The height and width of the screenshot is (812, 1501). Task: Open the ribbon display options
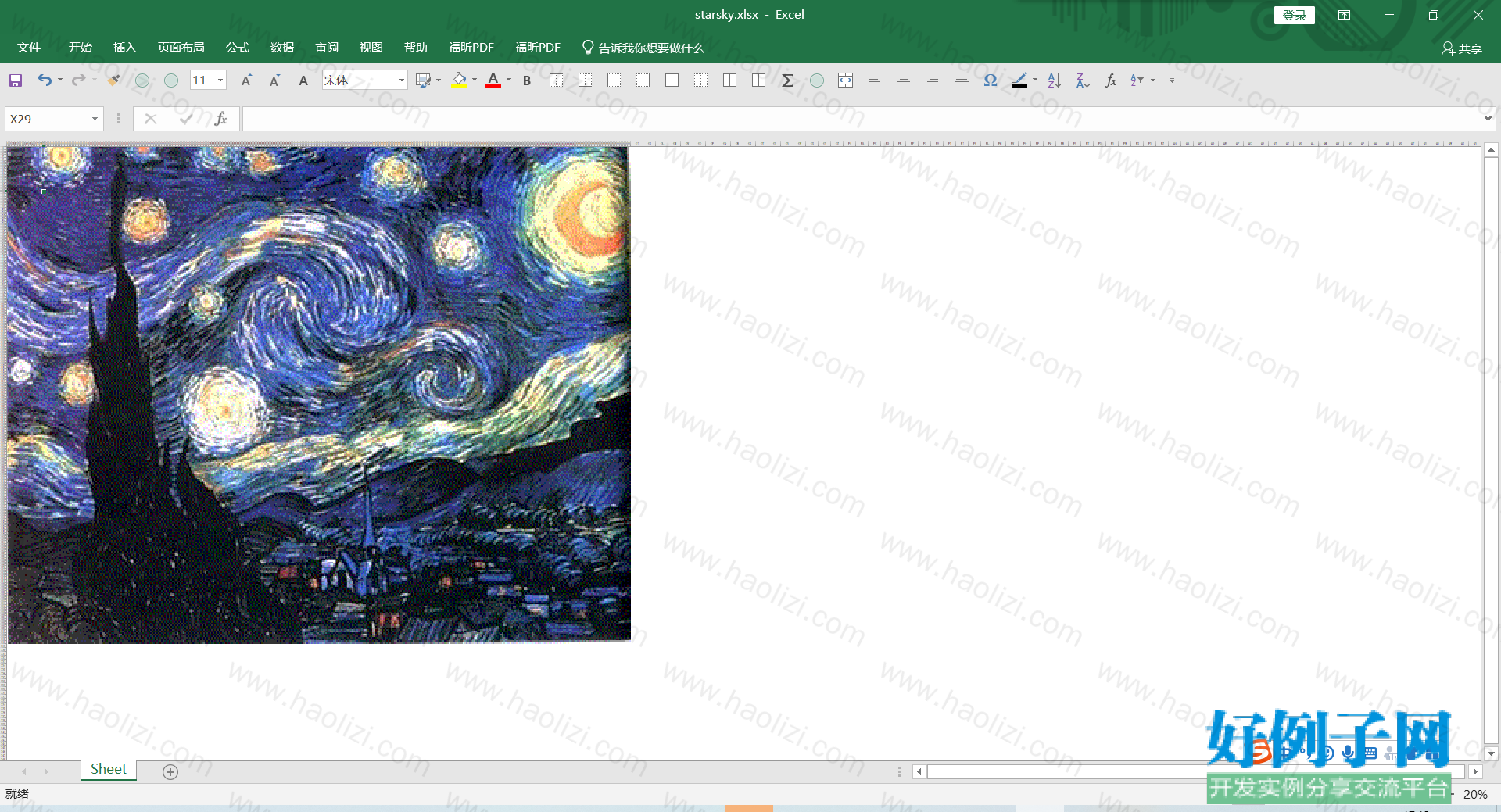coord(1345,15)
